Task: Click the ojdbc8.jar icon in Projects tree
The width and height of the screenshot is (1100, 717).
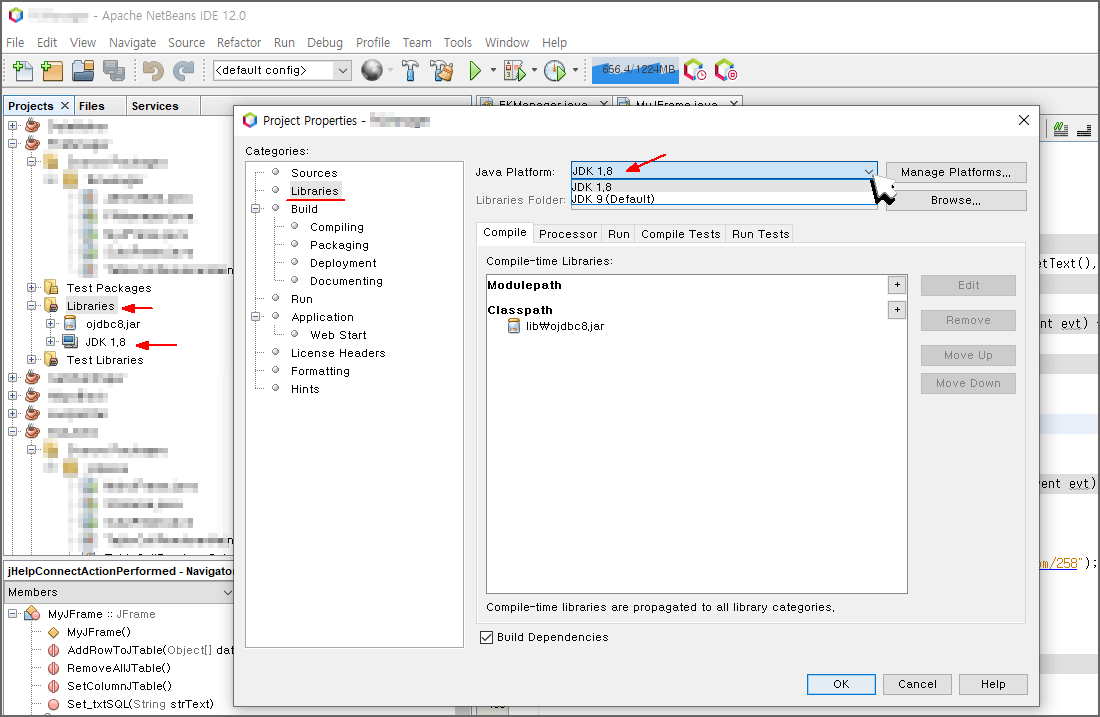Action: pyautogui.click(x=70, y=323)
